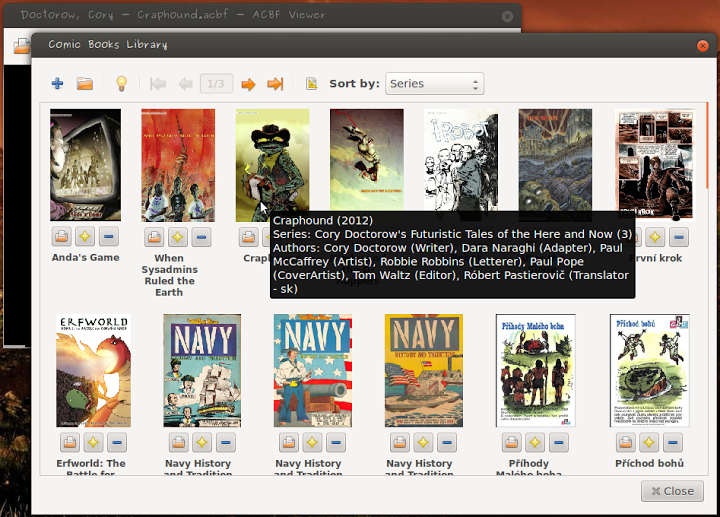Jump to last library page arrow
Screen dimensions: 720x517
pos(276,84)
